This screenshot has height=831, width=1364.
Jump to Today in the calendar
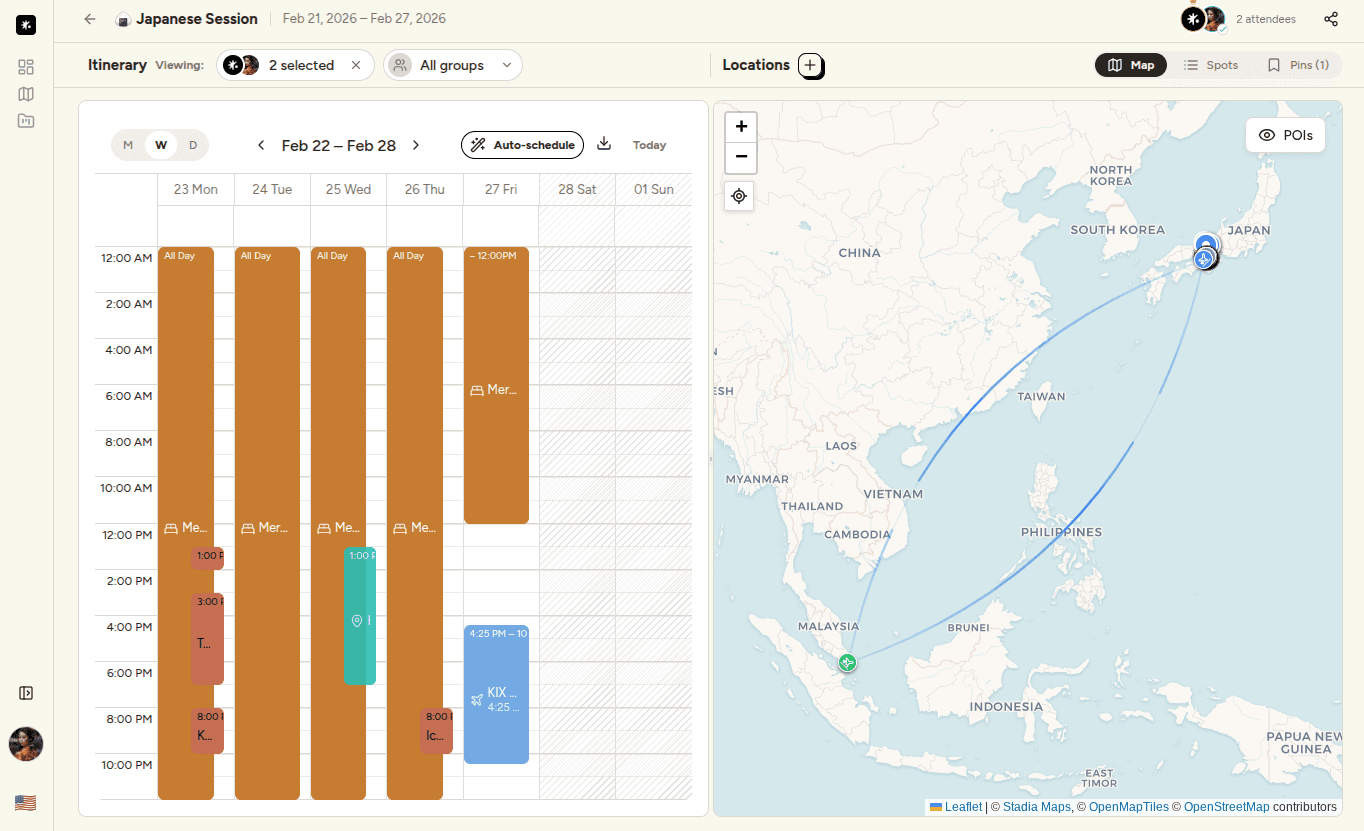649,145
